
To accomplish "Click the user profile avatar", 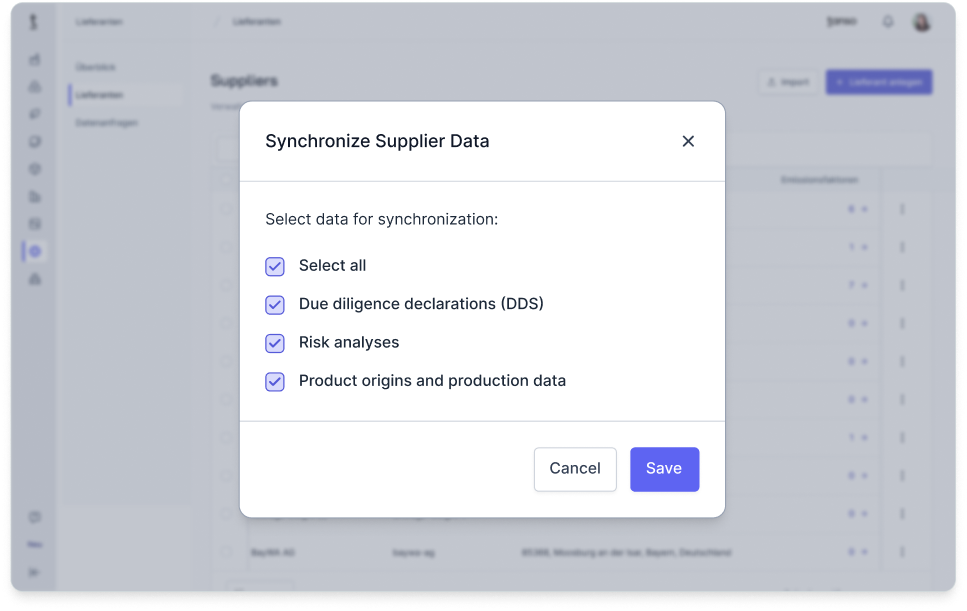I will 921,22.
